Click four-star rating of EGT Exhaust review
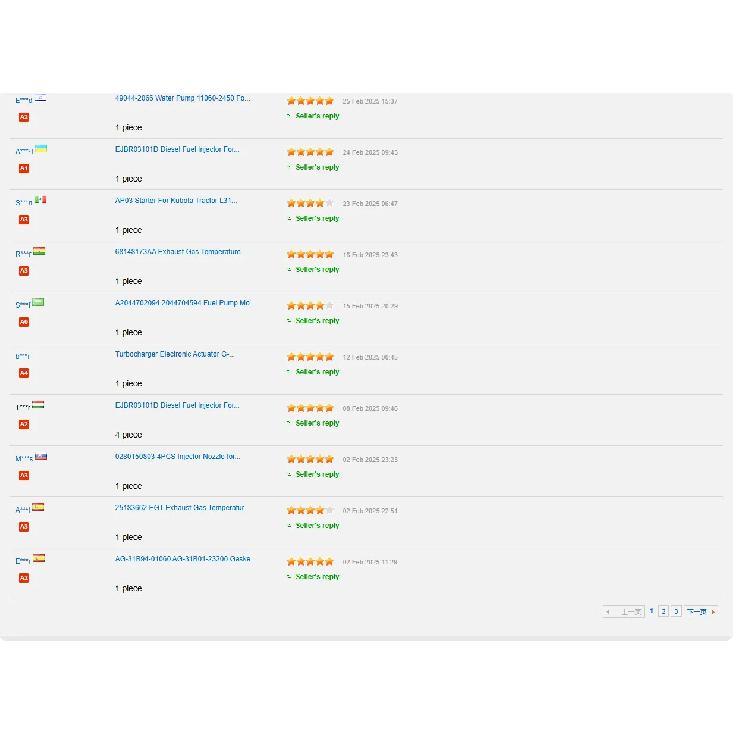The image size is (733, 733). coord(310,510)
